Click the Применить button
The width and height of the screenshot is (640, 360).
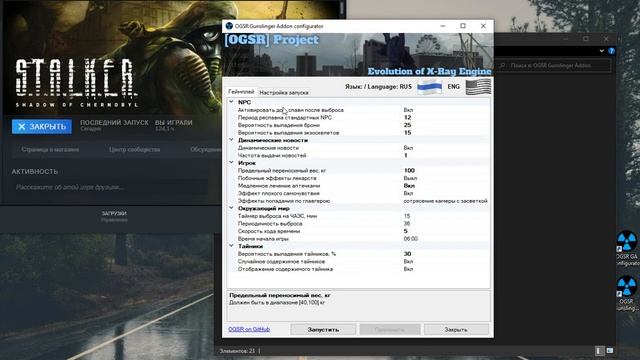[x=389, y=329]
